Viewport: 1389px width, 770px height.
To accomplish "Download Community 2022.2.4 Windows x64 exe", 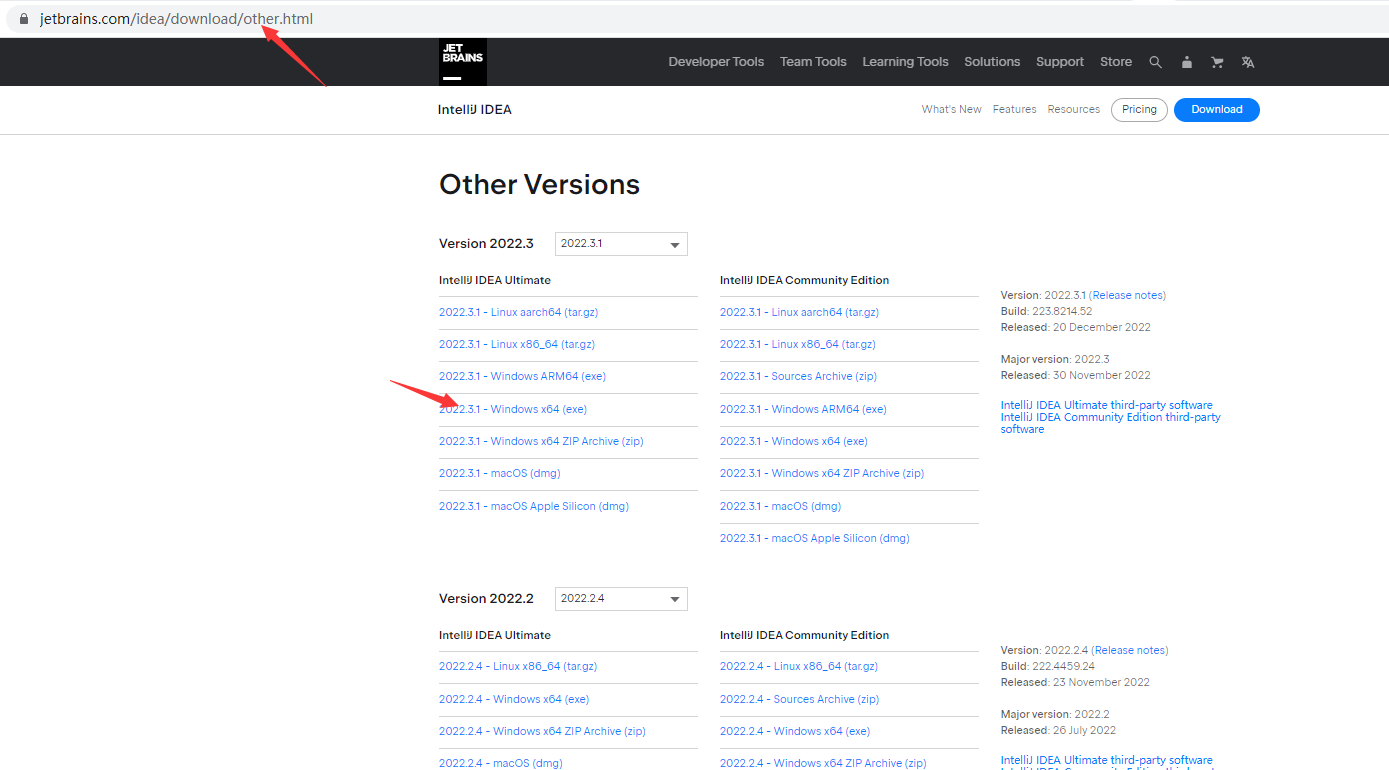I will point(795,731).
